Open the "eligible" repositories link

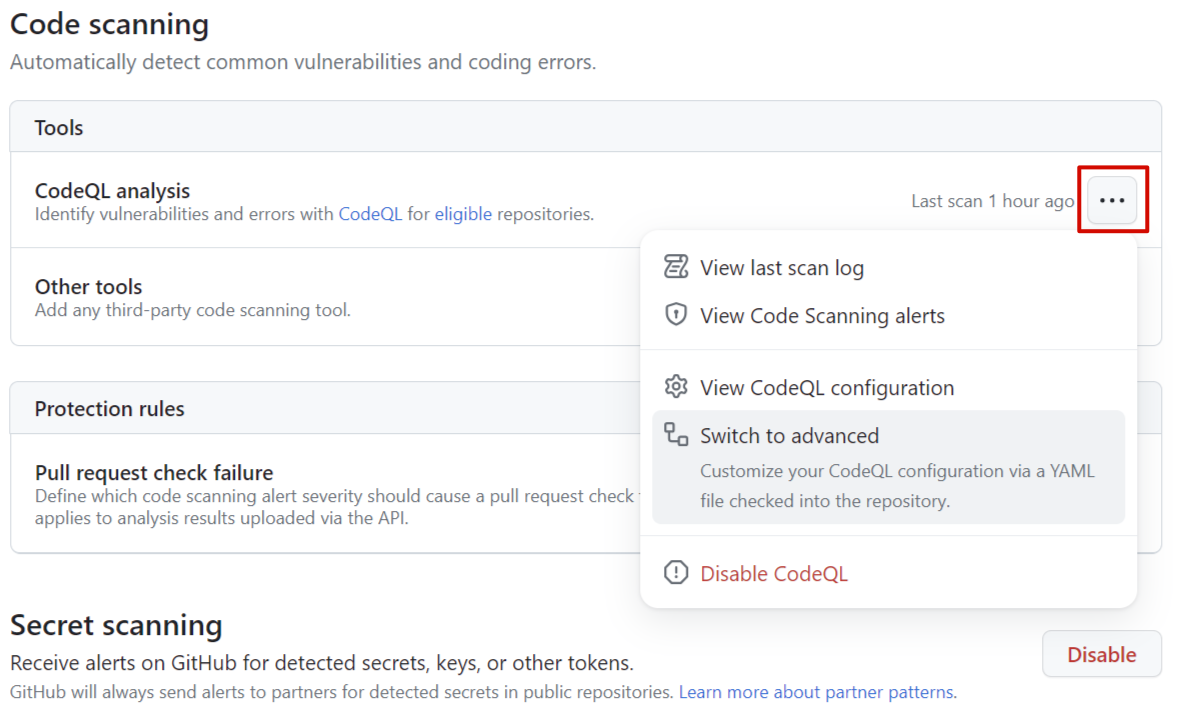pos(463,214)
